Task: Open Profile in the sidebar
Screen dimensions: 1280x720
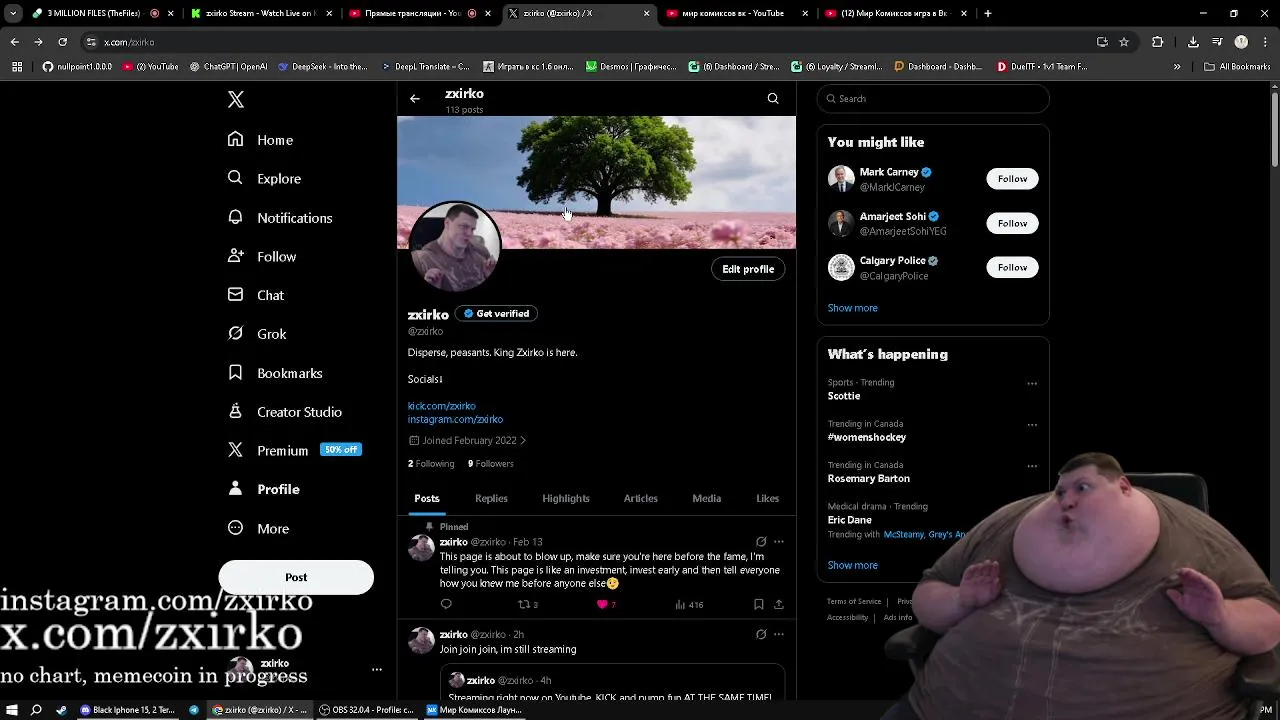Action: click(x=264, y=489)
